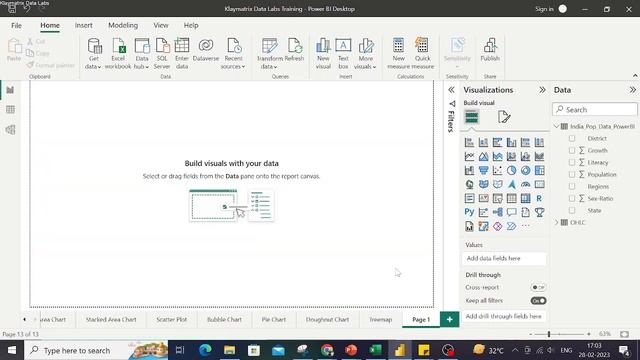
Task: Select the Power Apps visual icon
Action: coord(498,226)
